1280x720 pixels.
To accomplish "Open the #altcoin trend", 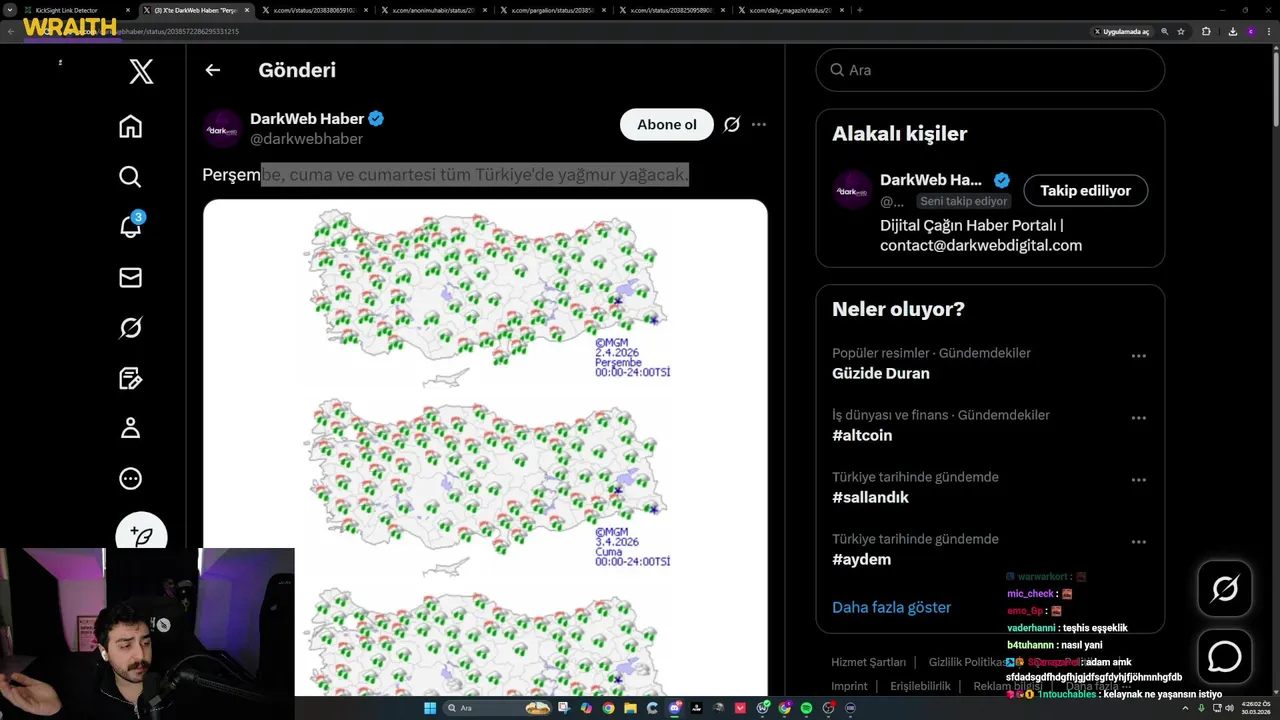I will tap(862, 435).
